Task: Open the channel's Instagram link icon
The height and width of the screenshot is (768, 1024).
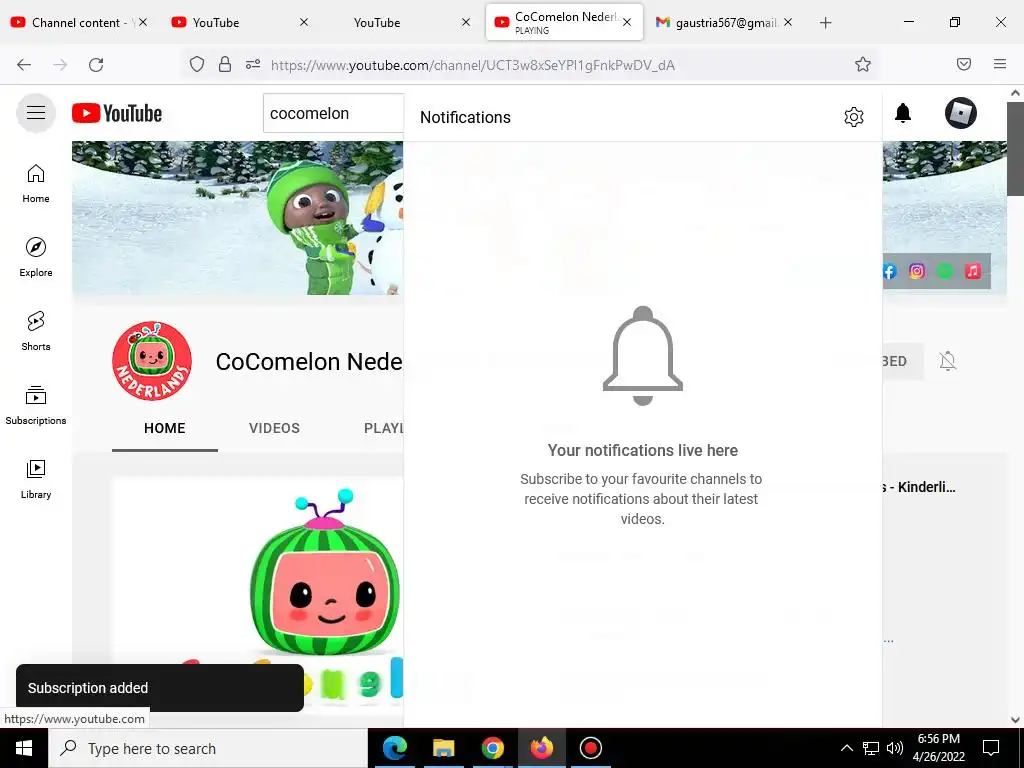Action: click(917, 271)
